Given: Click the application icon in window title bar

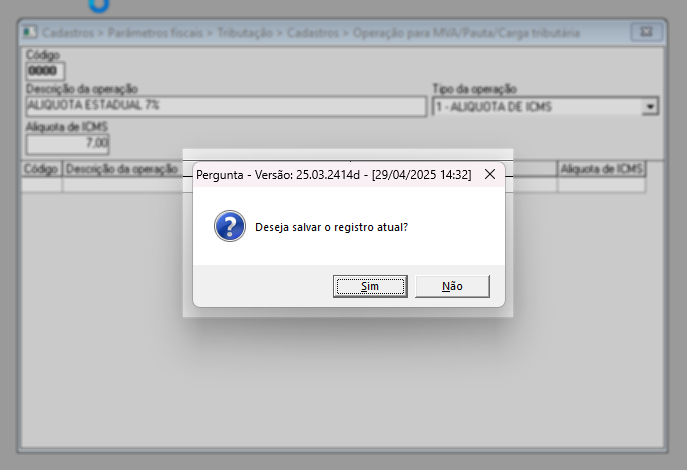Looking at the screenshot, I should [30, 32].
